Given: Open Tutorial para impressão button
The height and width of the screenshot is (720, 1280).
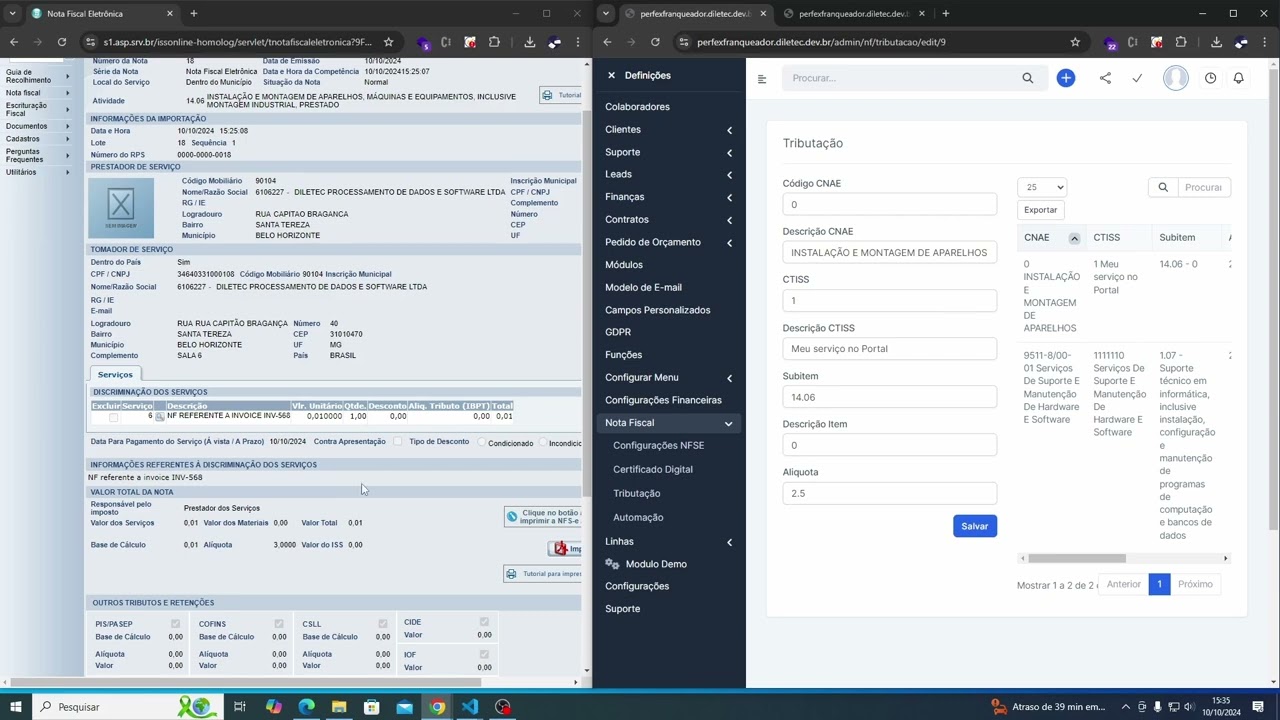Looking at the screenshot, I should [543, 574].
